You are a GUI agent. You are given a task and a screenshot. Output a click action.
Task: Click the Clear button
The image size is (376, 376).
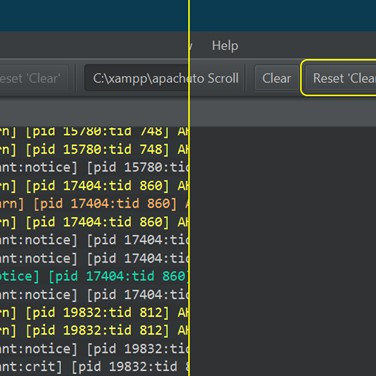click(276, 78)
